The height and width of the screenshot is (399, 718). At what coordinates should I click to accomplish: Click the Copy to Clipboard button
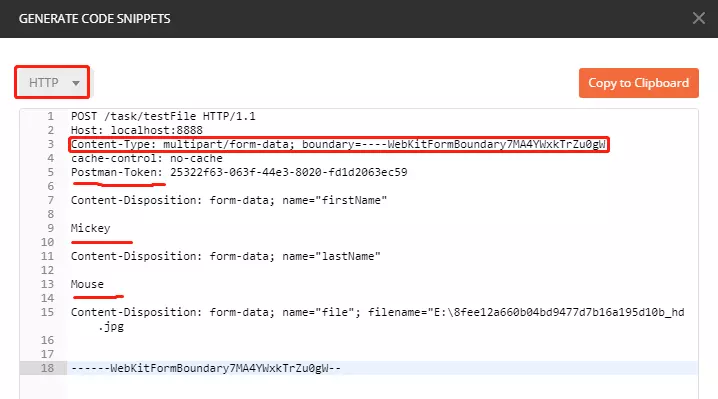[638, 83]
